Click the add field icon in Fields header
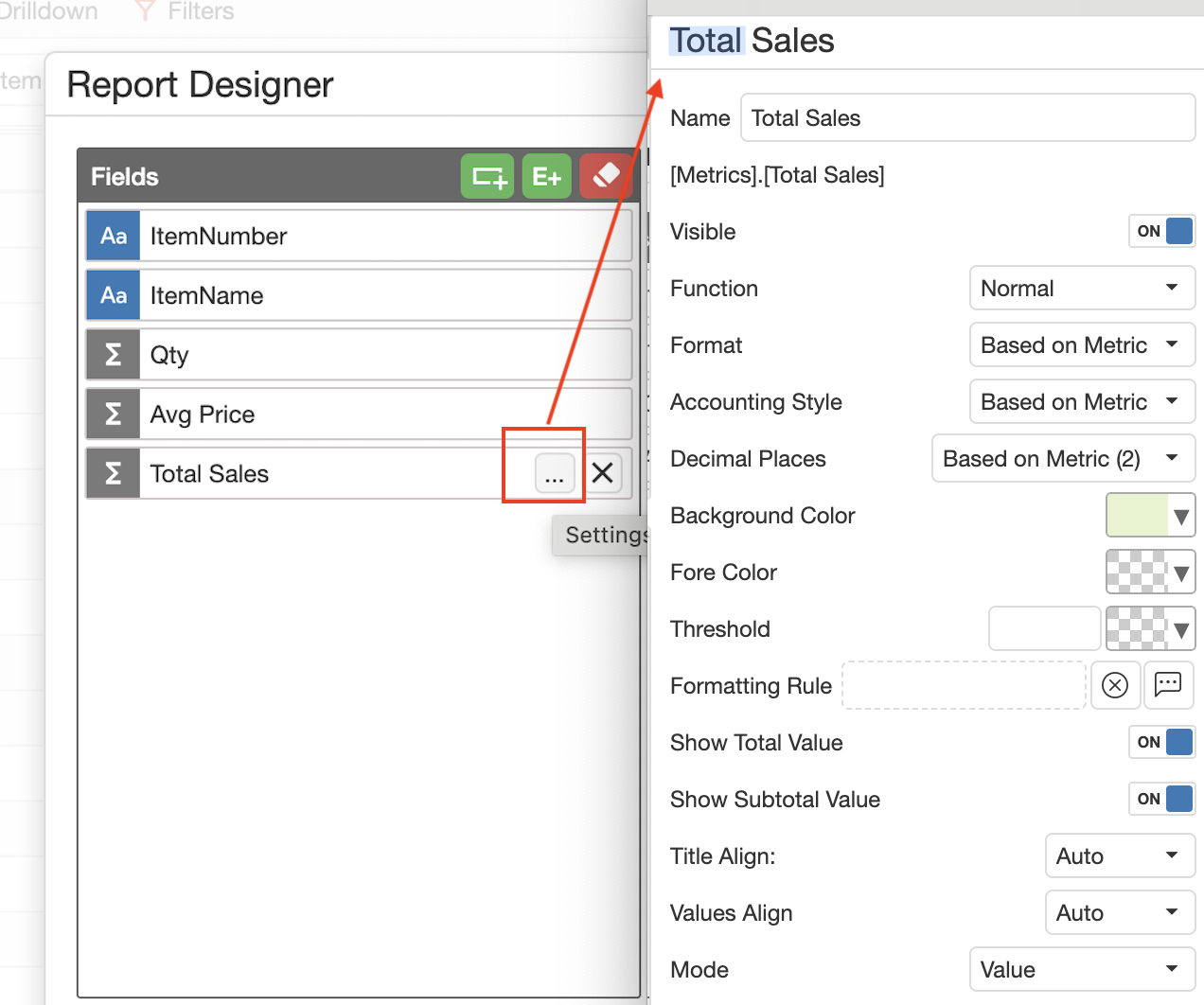The height and width of the screenshot is (1005, 1204). [487, 176]
